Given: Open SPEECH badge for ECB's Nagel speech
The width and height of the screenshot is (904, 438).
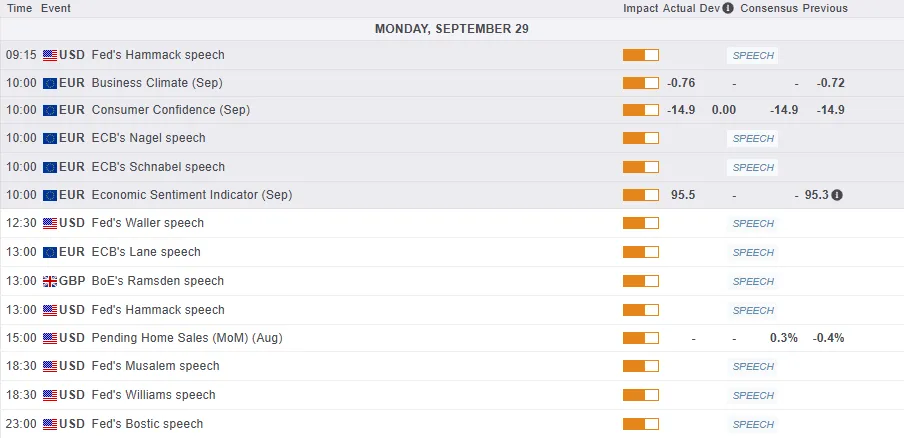Looking at the screenshot, I should pyautogui.click(x=753, y=139).
